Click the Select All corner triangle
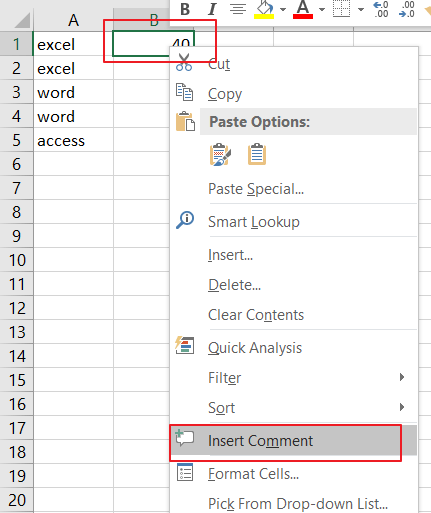 (22, 20)
